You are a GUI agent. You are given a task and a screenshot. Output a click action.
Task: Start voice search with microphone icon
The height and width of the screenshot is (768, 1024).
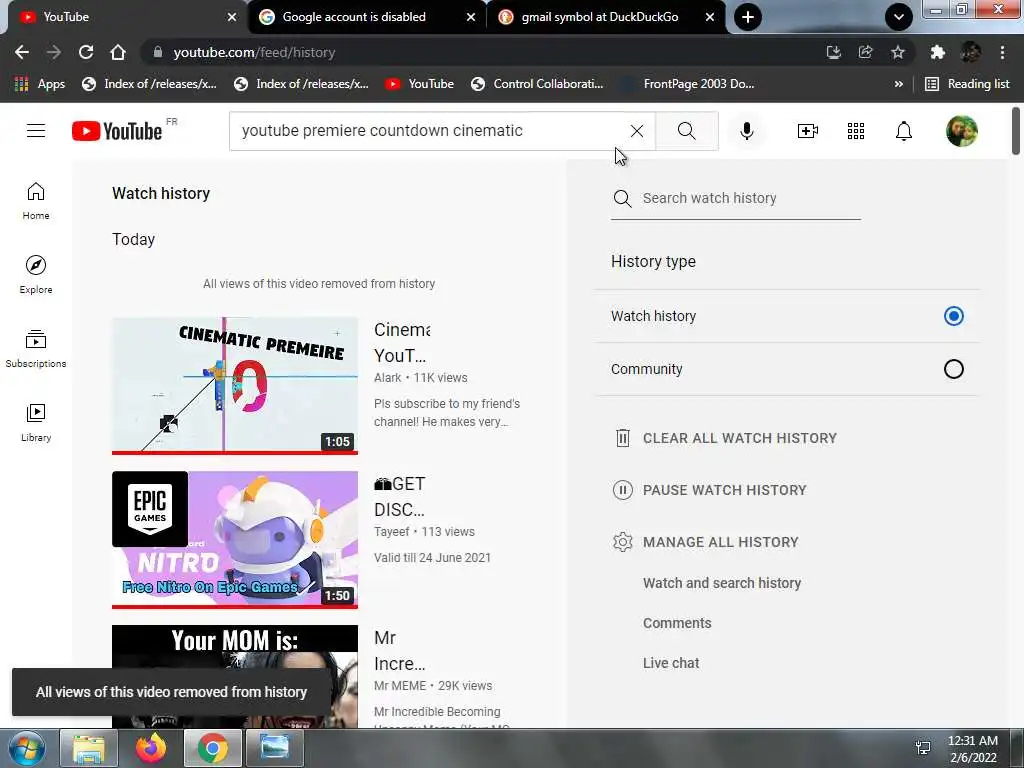click(746, 131)
